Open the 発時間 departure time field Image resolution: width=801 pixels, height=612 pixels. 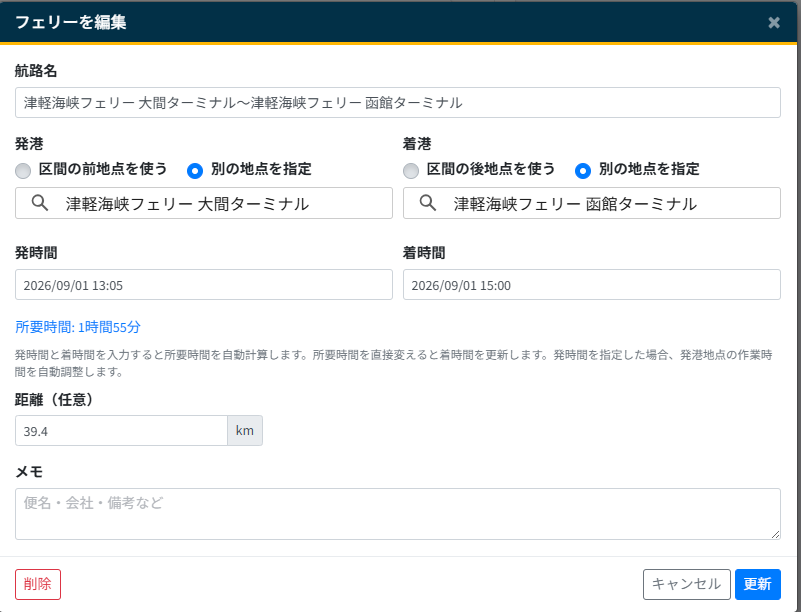pos(204,285)
